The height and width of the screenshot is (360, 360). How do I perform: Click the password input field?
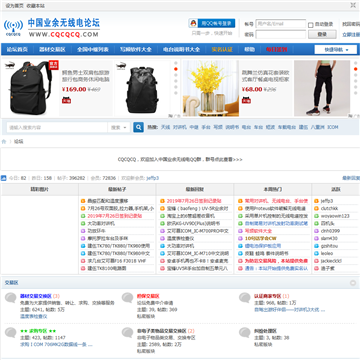point(281,34)
